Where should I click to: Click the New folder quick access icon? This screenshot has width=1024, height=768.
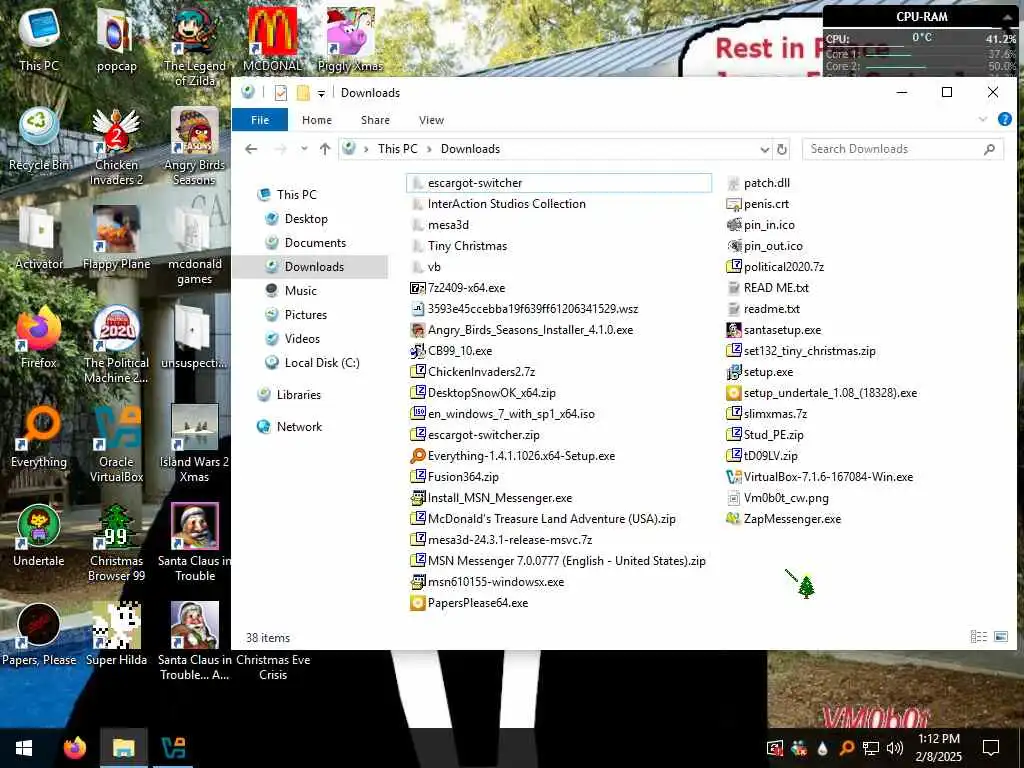point(302,93)
